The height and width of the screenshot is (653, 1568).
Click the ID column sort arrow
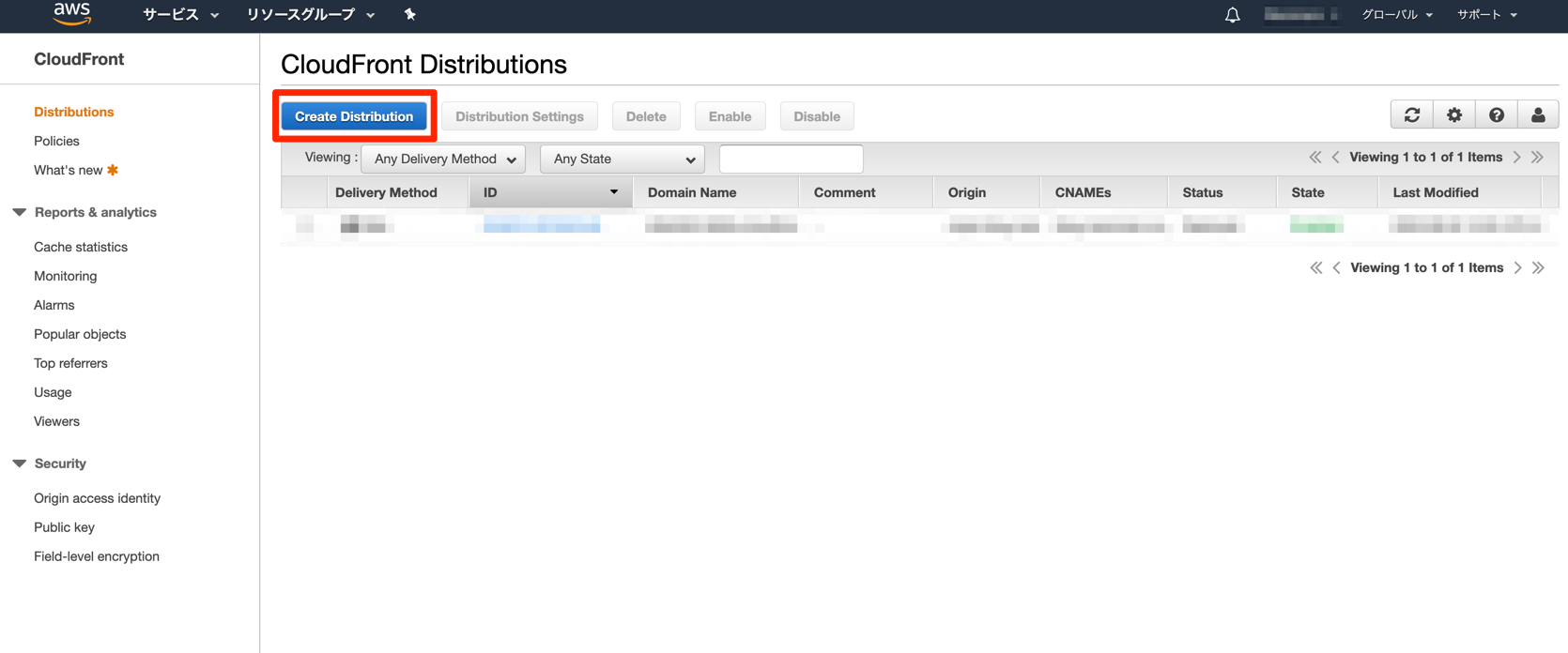pyautogui.click(x=613, y=192)
